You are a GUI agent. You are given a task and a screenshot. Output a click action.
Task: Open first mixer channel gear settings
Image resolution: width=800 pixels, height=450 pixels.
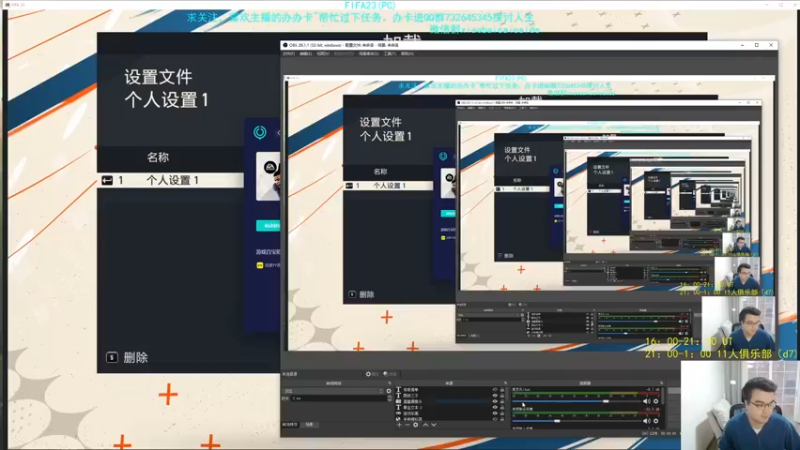(x=656, y=401)
